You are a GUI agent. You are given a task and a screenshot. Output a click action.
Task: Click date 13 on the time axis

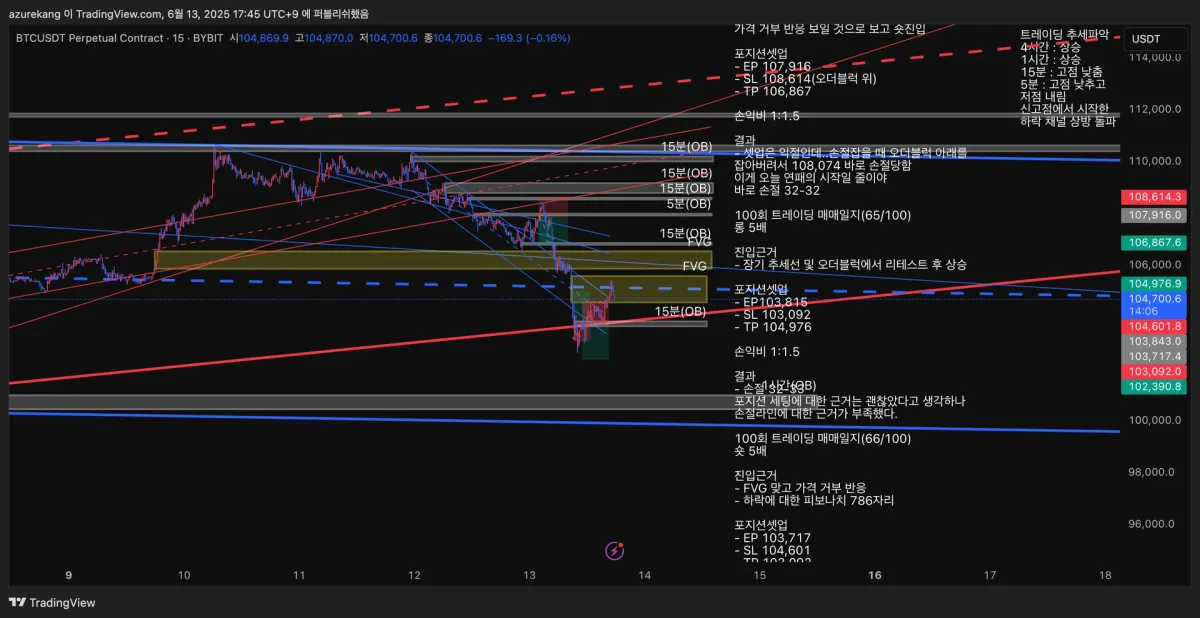(x=529, y=575)
